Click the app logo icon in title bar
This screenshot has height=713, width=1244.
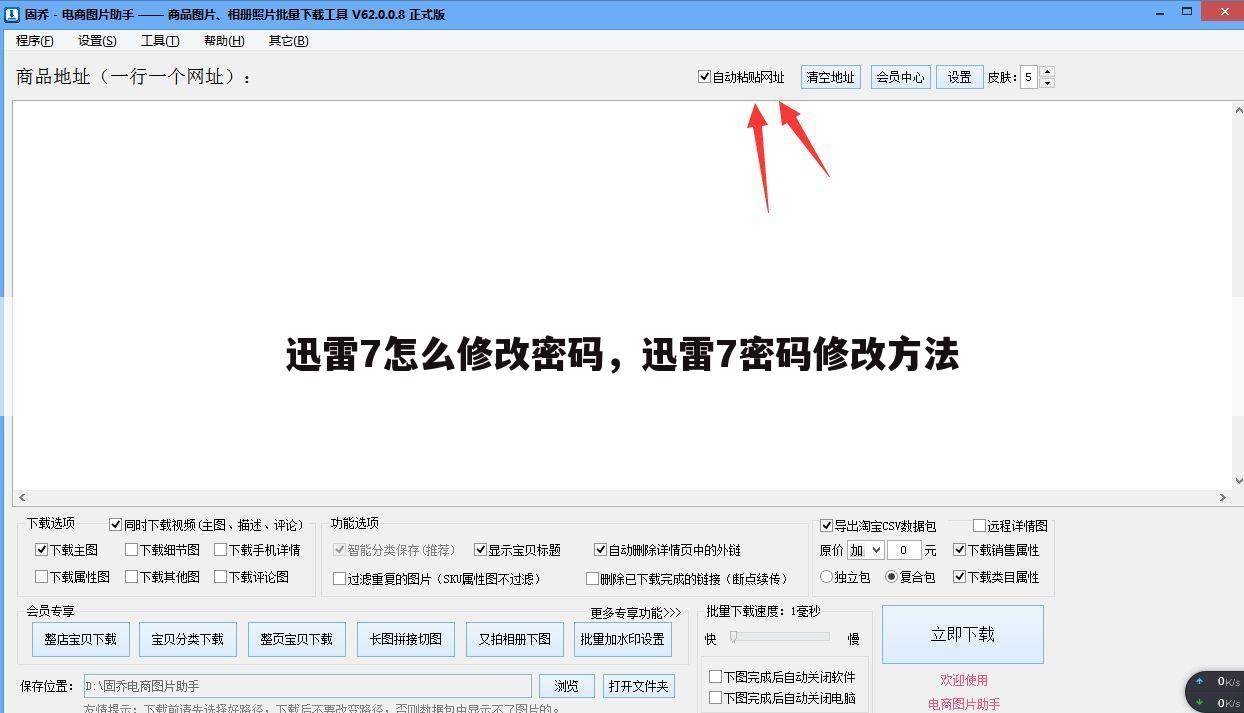coord(11,14)
